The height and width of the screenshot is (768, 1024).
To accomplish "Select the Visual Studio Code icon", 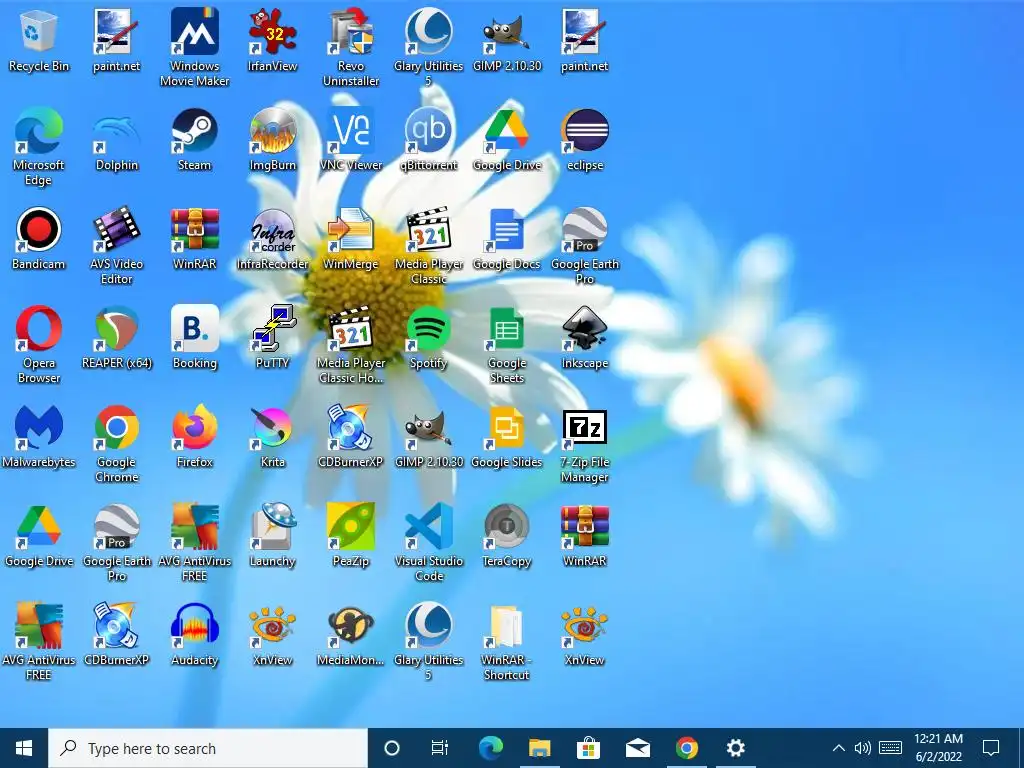I will (428, 543).
